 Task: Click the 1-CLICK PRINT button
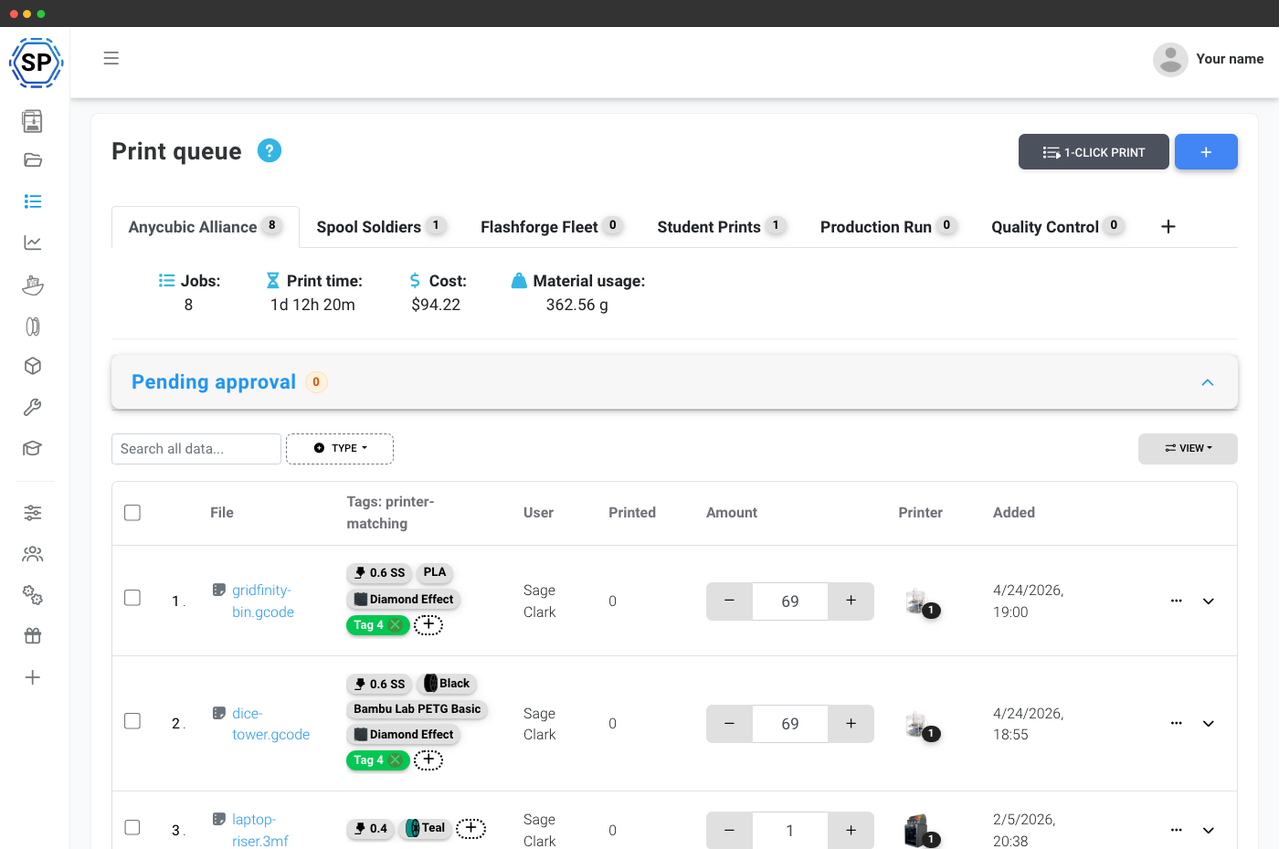(1094, 152)
